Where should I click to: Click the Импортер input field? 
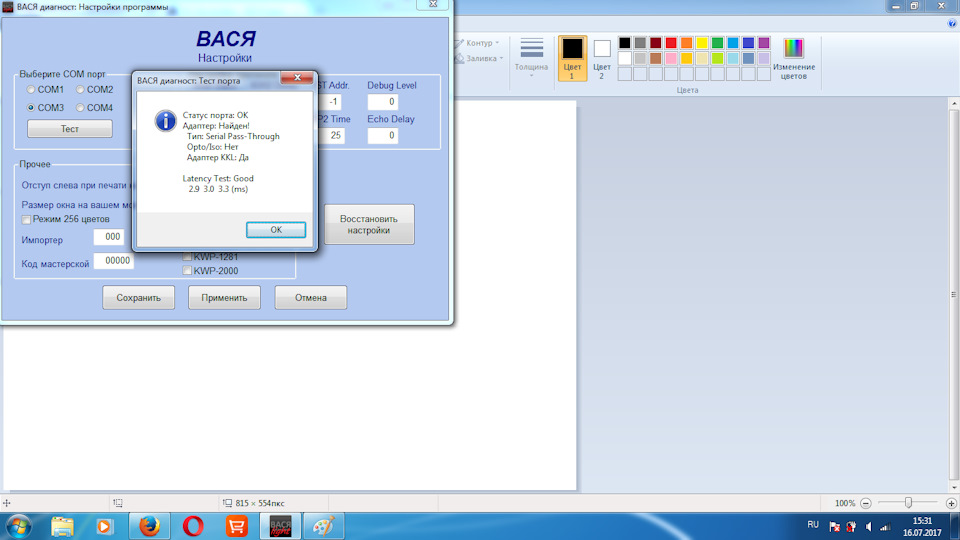[x=109, y=237]
